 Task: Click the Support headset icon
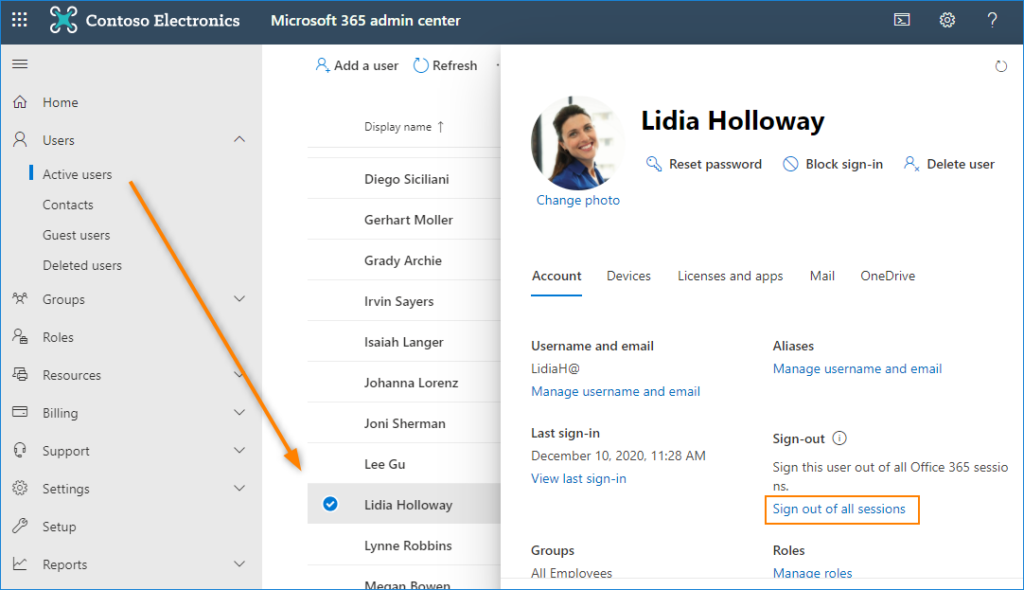[20, 450]
